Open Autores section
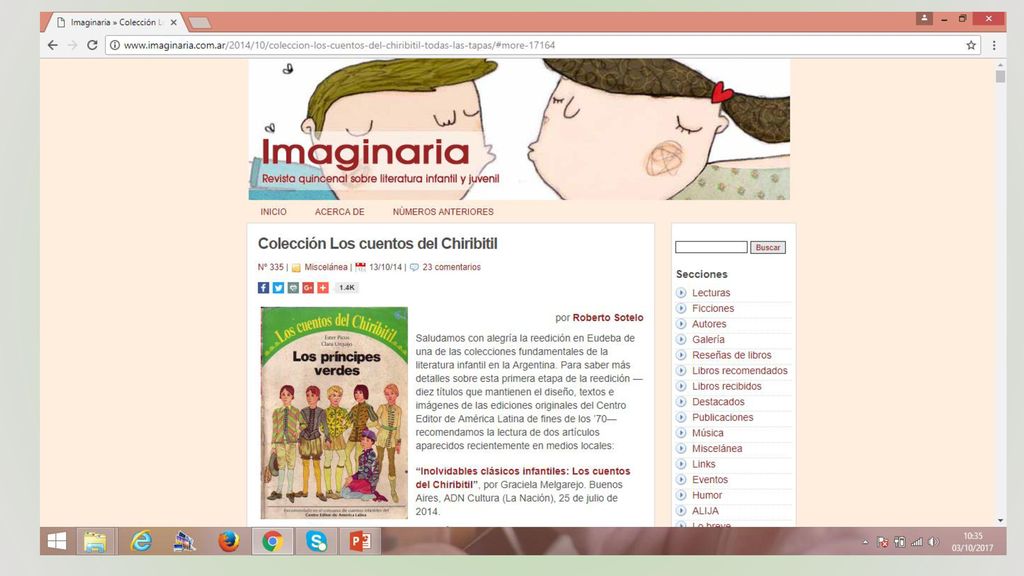The image size is (1024, 576). (709, 324)
